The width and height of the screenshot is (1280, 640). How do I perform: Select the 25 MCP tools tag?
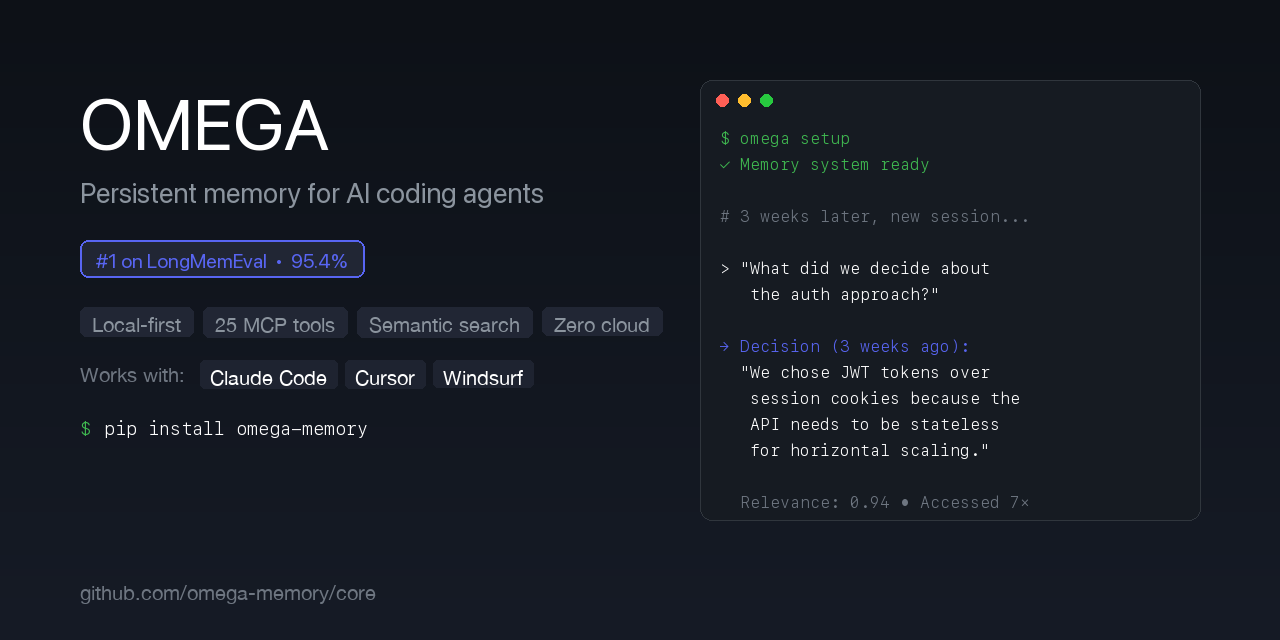pos(275,324)
